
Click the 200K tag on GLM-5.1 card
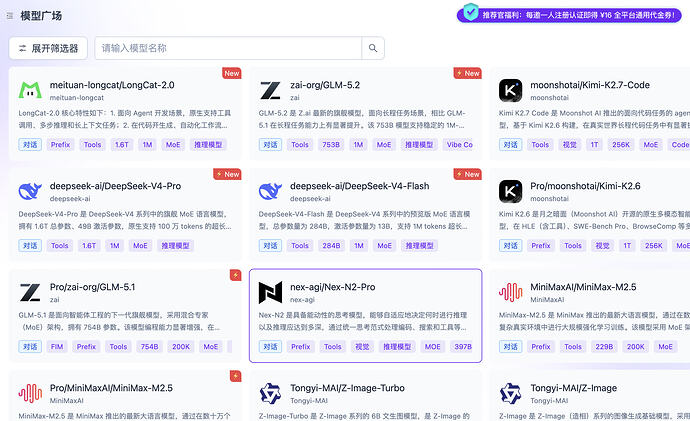(x=181, y=347)
